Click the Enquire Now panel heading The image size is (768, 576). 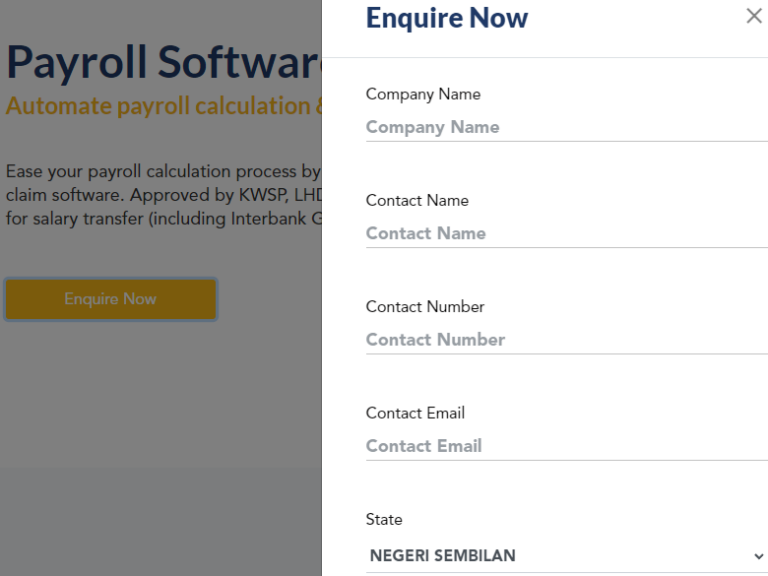(x=447, y=18)
